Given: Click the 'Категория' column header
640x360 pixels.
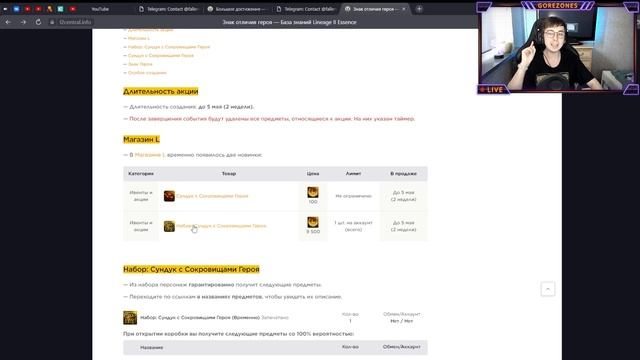Looking at the screenshot, I should (x=141, y=173).
